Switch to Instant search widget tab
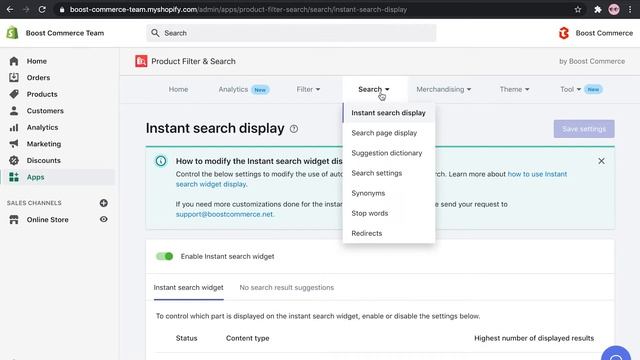Image resolution: width=640 pixels, height=360 pixels. pos(189,287)
